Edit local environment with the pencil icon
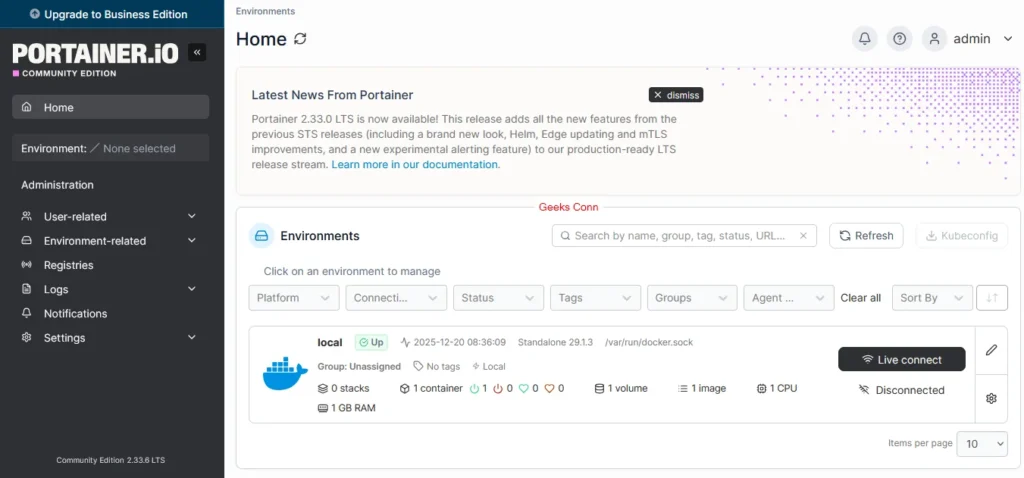Viewport: 1024px width, 478px height. pyautogui.click(x=991, y=350)
